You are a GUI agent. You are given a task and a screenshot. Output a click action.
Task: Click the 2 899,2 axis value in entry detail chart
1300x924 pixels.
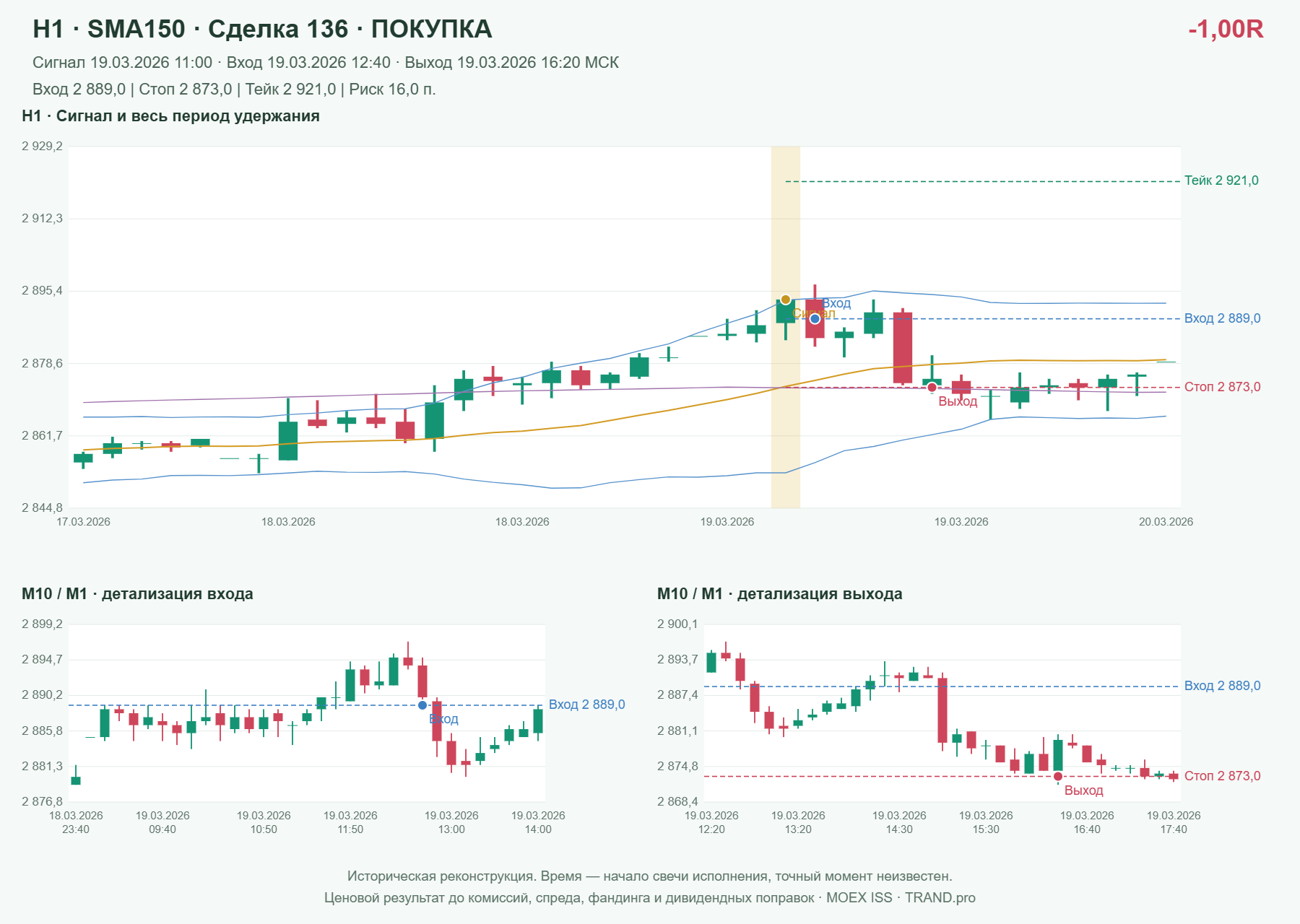point(42,624)
